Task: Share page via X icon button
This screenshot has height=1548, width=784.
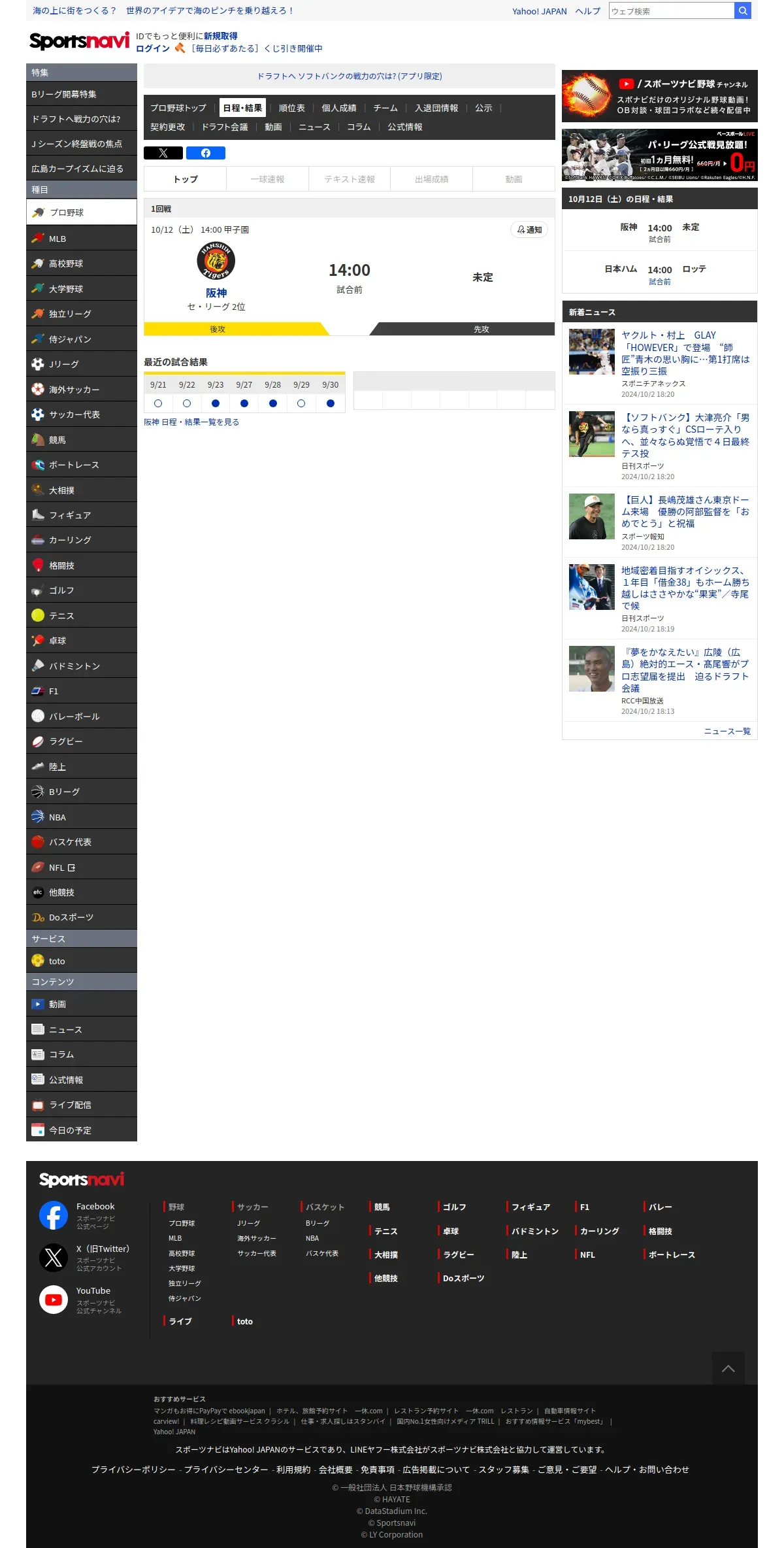Action: click(163, 153)
